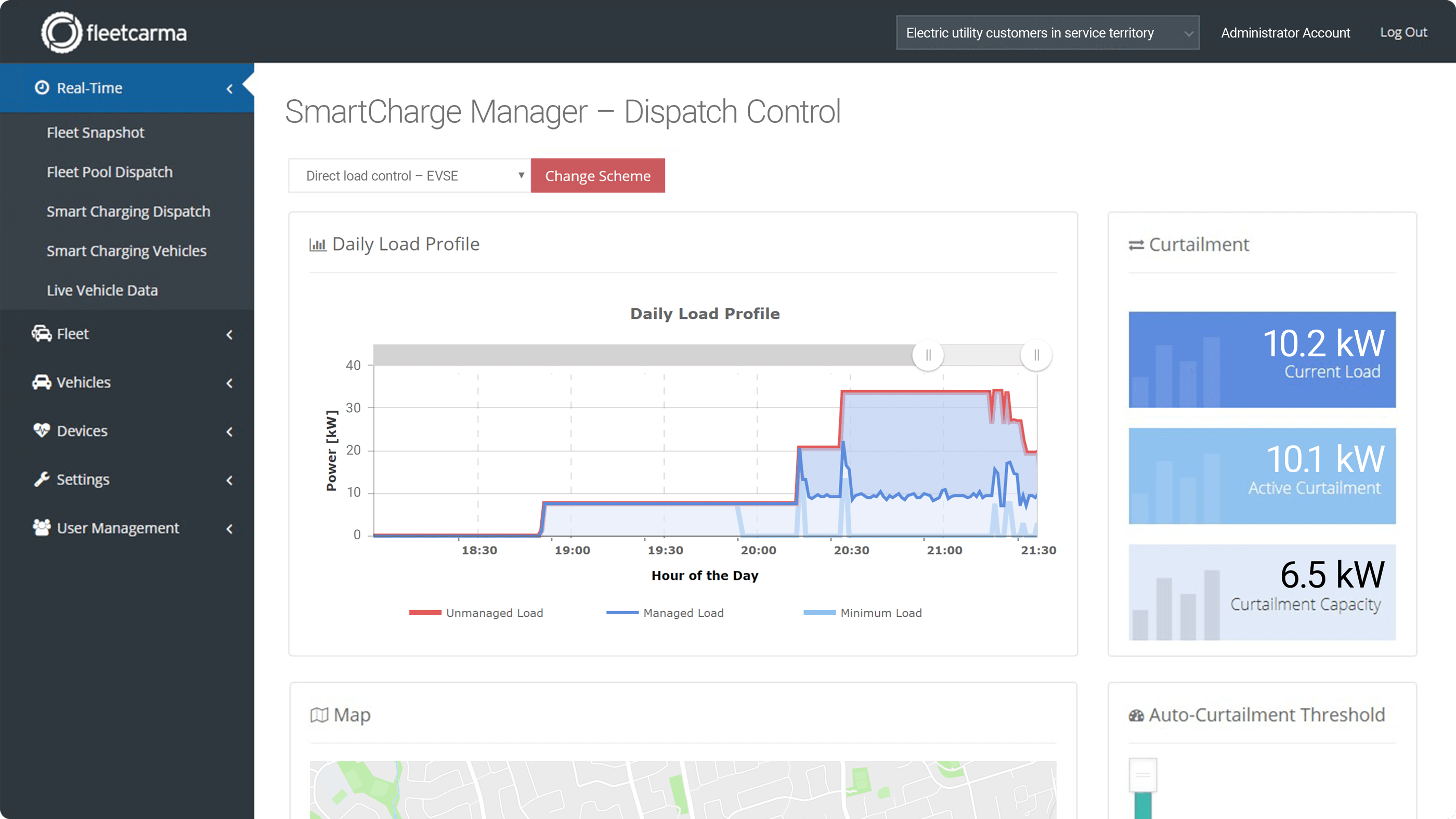1456x819 pixels.
Task: Expand the Vehicles menu chevron
Action: click(x=229, y=383)
